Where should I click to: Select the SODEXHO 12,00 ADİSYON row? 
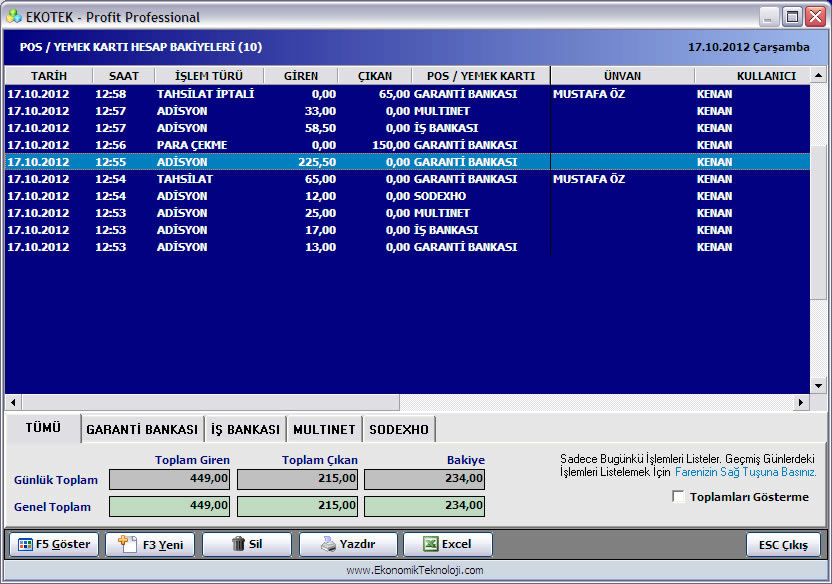(408, 196)
